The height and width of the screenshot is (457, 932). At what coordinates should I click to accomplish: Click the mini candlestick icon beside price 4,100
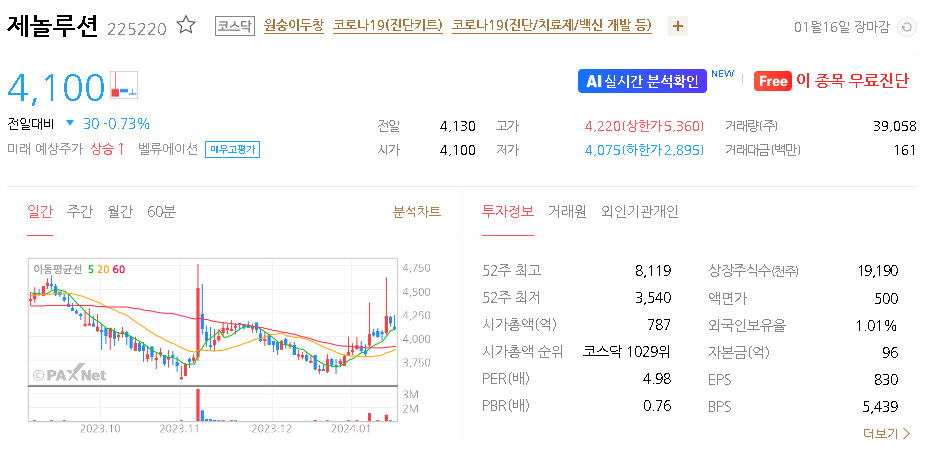coord(124,84)
